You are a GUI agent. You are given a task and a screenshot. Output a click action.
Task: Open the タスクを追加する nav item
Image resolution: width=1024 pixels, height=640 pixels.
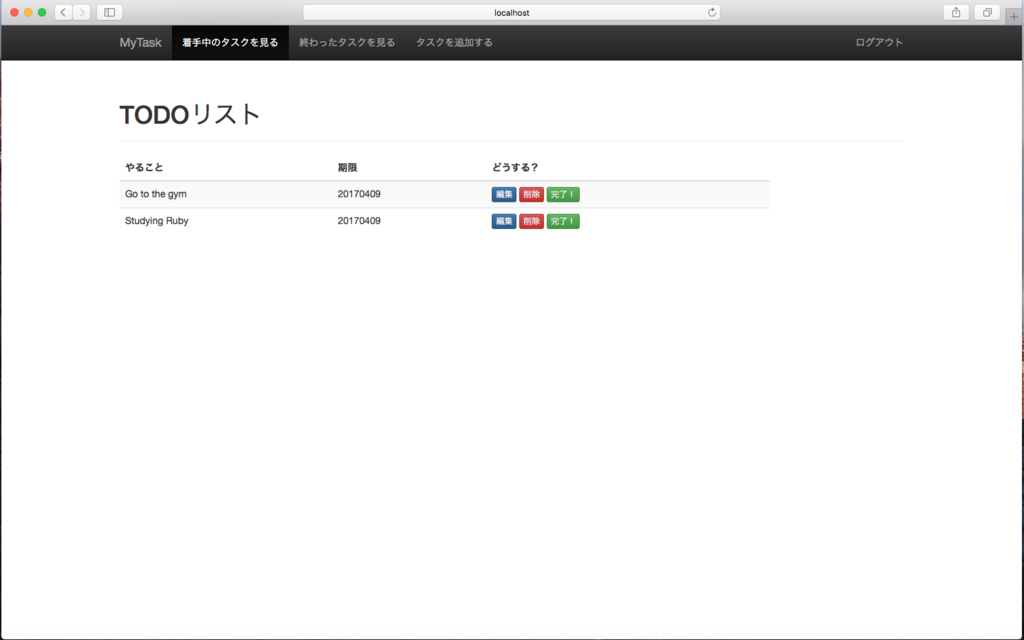(455, 42)
